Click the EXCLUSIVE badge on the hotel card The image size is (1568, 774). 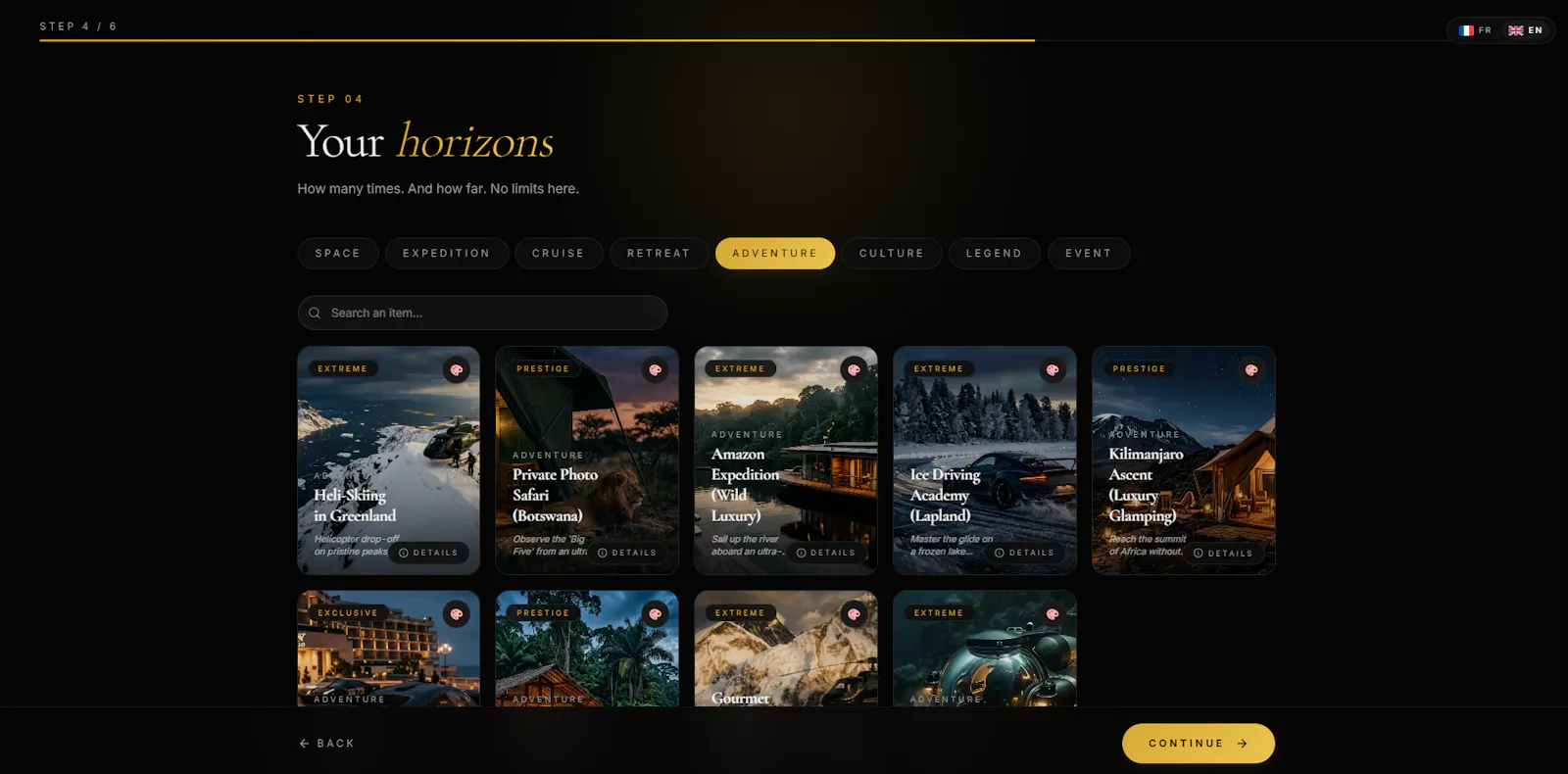point(348,613)
